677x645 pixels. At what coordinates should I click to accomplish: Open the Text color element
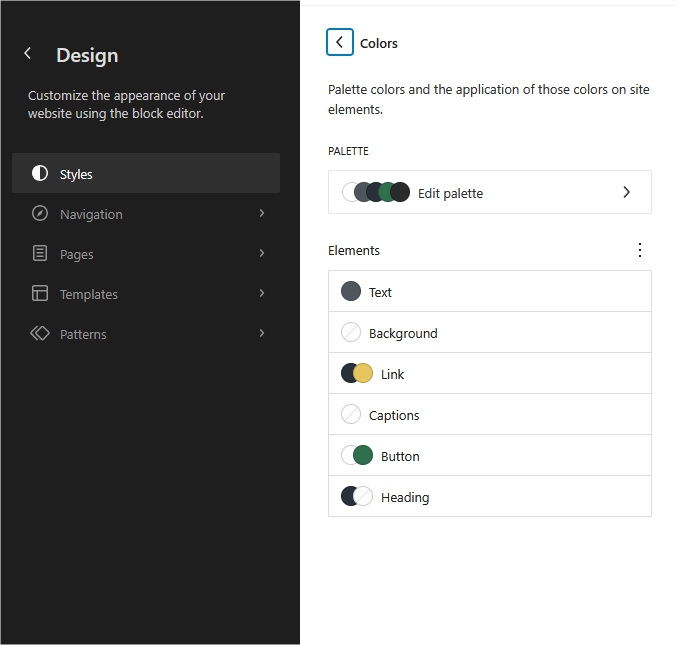489,292
